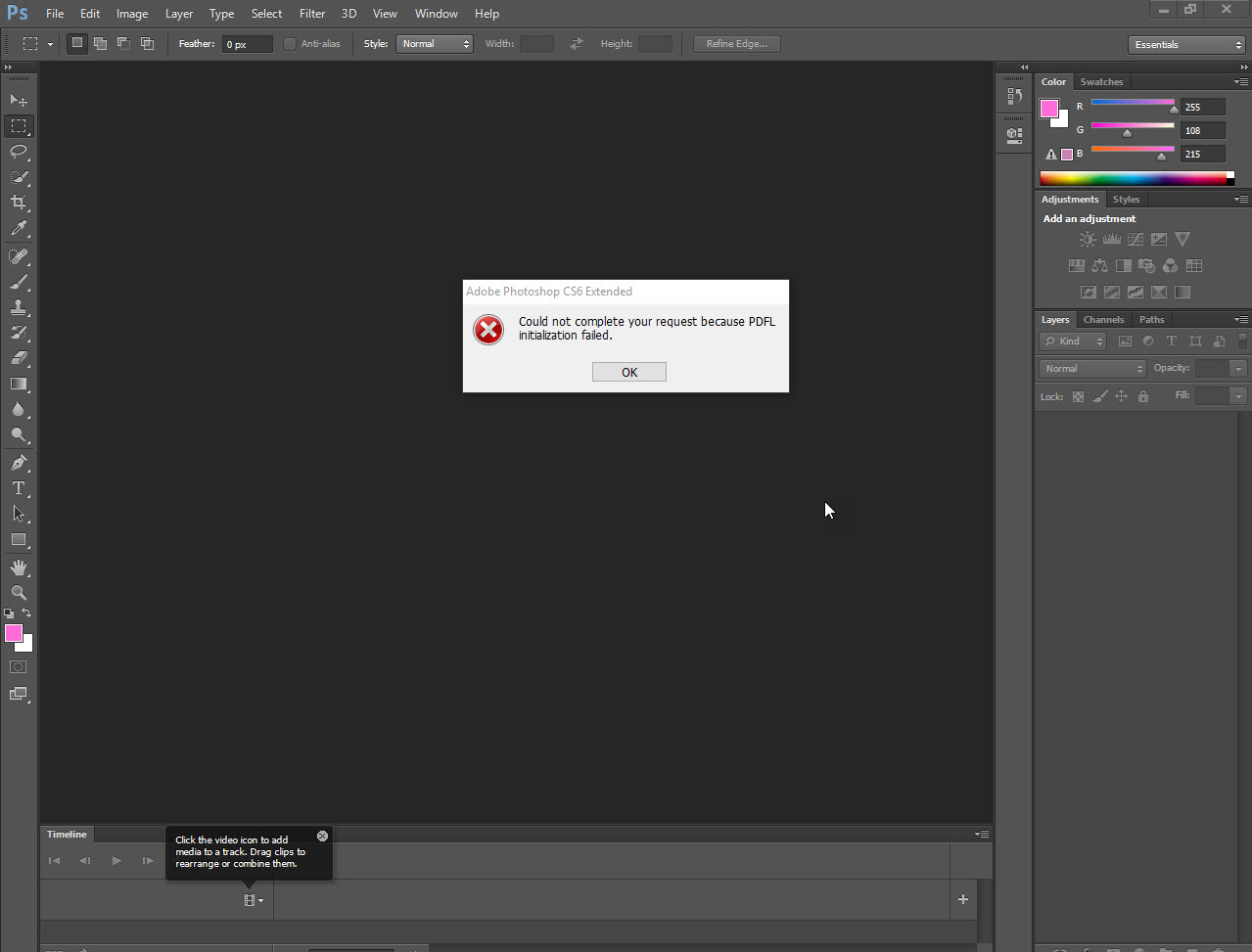The image size is (1252, 952).
Task: Select the Horizontal Type tool
Action: point(18,488)
